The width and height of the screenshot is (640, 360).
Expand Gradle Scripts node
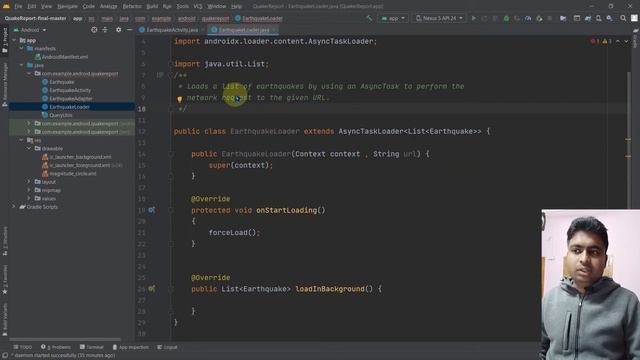pos(14,207)
